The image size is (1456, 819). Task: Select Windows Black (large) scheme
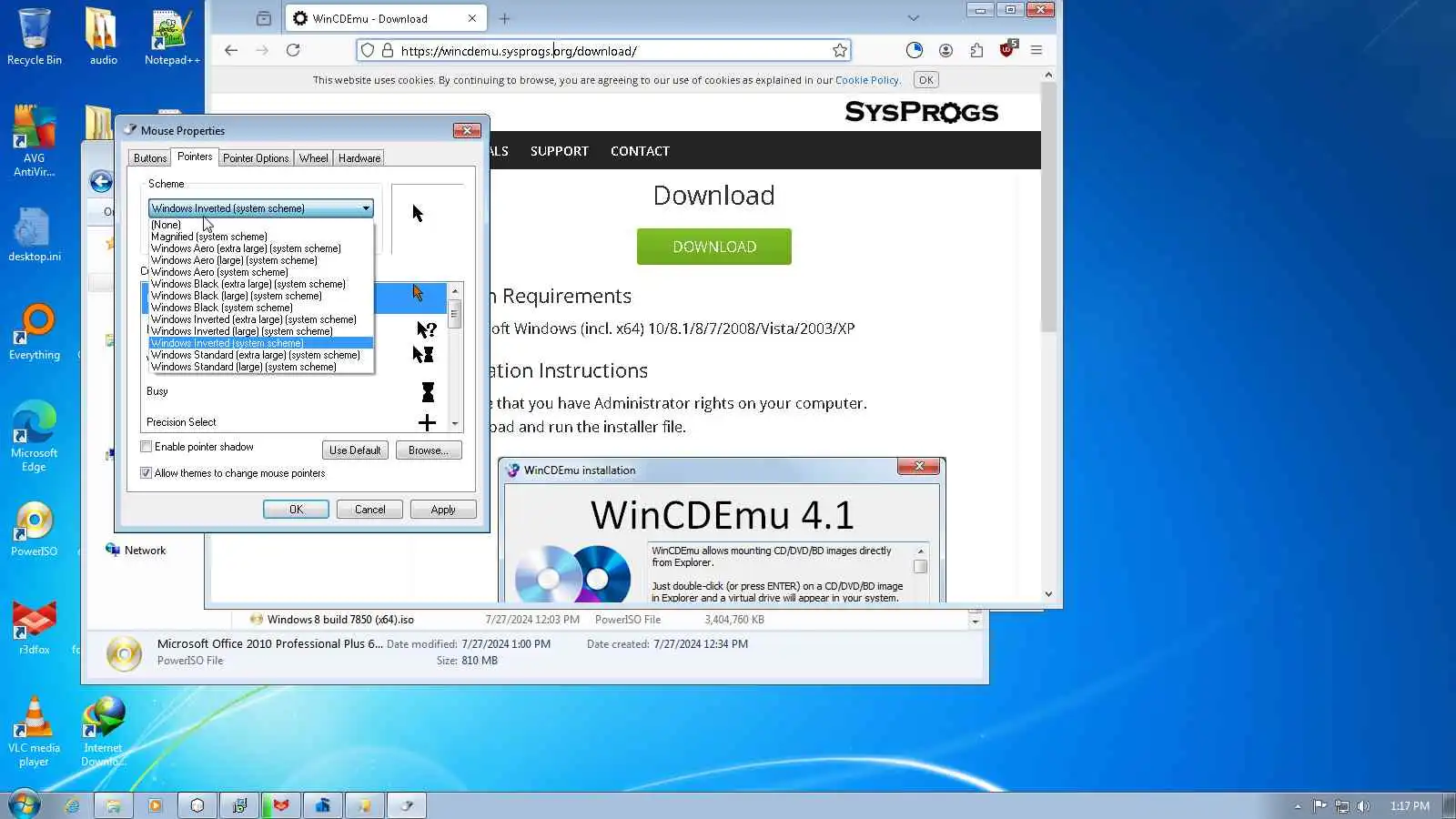pos(261,296)
